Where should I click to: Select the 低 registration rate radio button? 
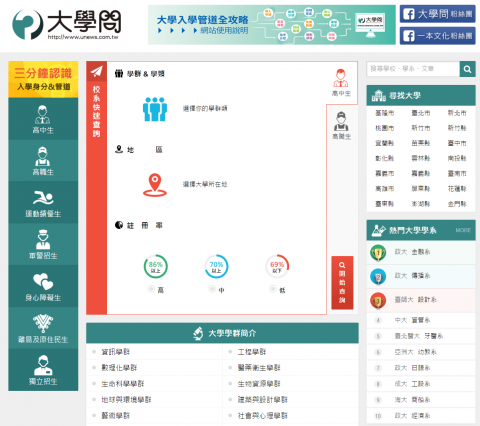pyautogui.click(x=273, y=289)
